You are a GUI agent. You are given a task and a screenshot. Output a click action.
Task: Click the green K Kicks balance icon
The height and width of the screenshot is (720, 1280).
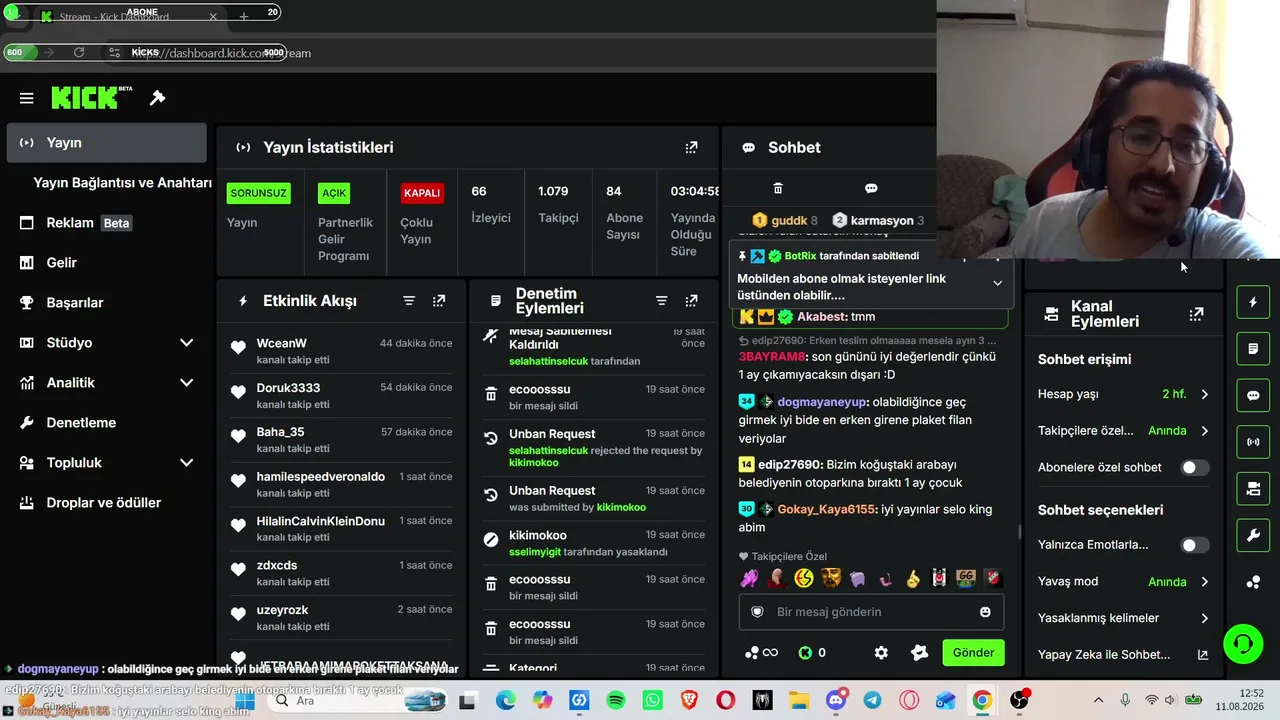805,653
